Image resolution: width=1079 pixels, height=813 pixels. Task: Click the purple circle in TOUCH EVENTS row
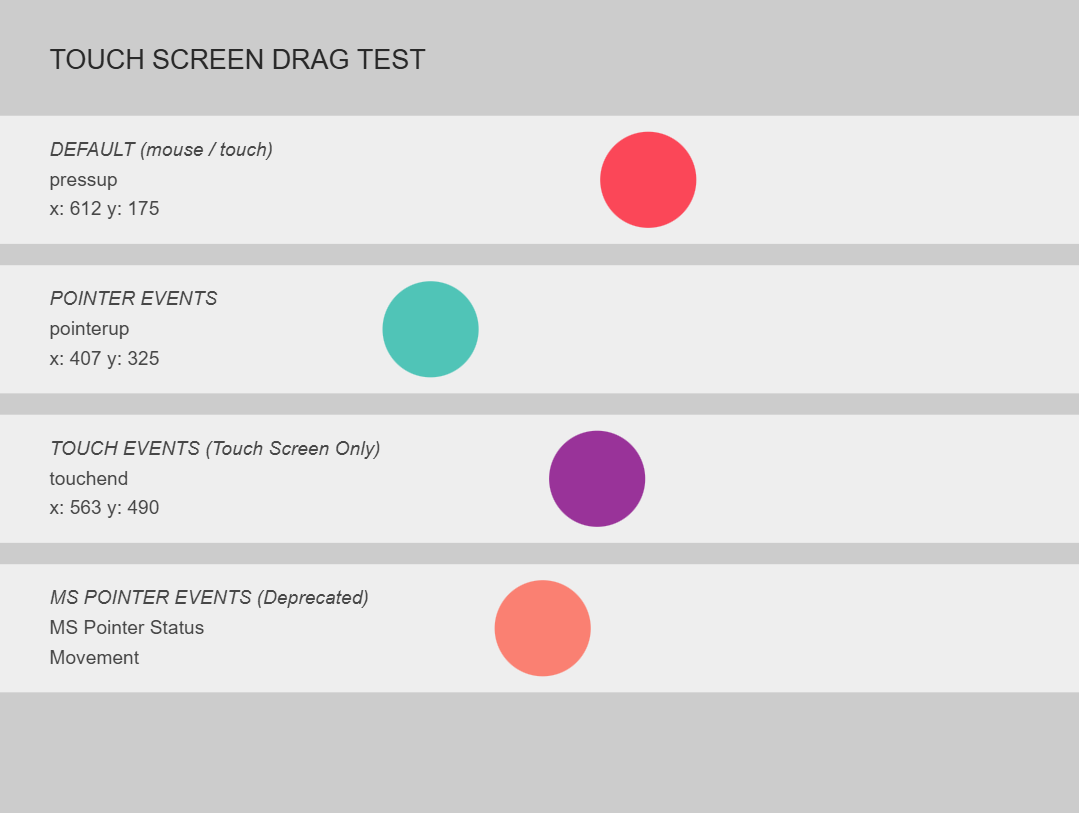[597, 479]
